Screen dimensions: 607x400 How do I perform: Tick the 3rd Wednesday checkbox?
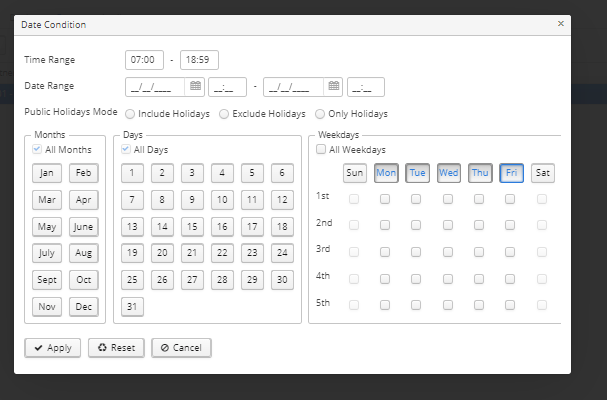click(448, 252)
